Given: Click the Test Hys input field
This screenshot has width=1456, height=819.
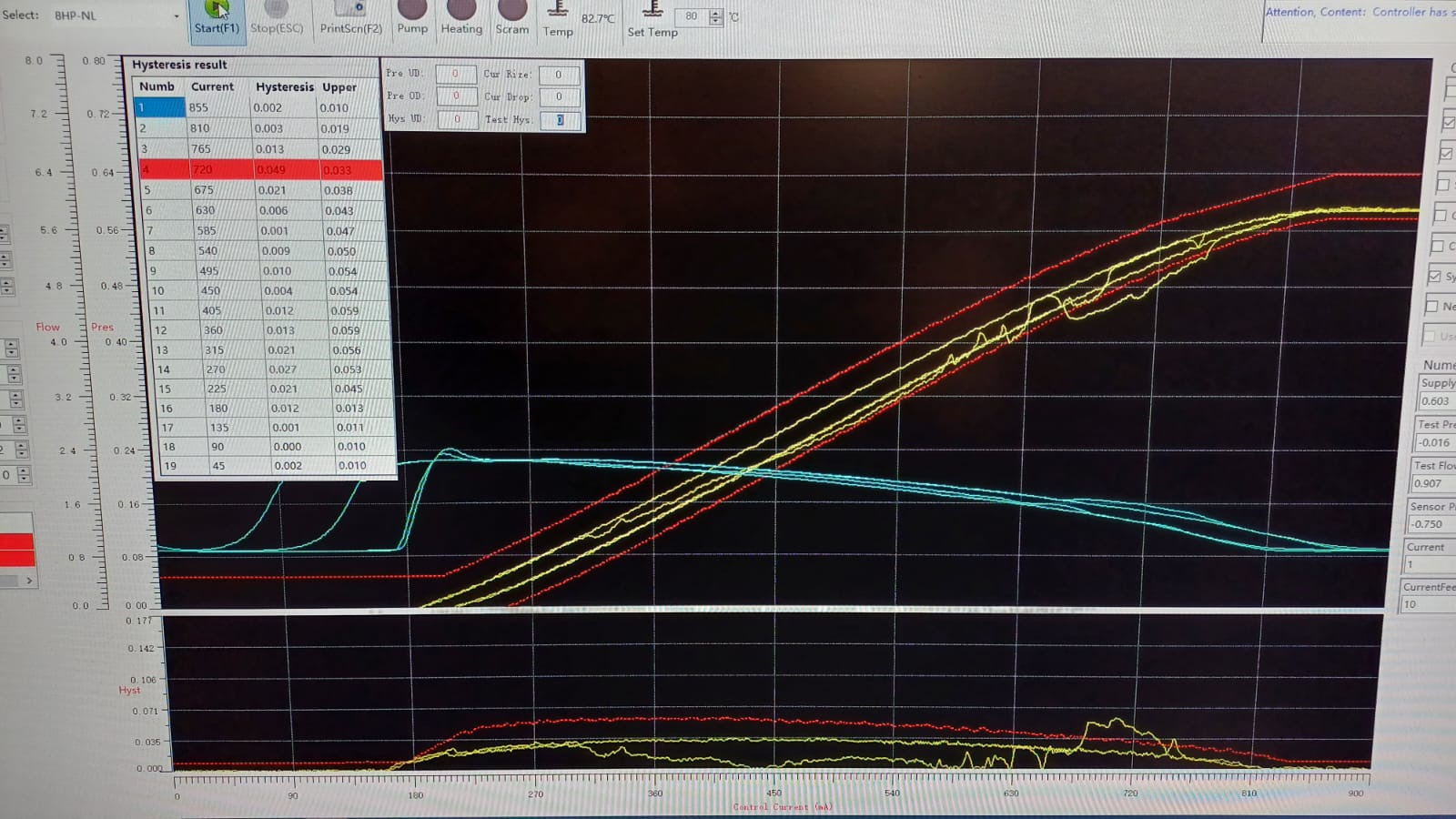Looking at the screenshot, I should tap(561, 119).
